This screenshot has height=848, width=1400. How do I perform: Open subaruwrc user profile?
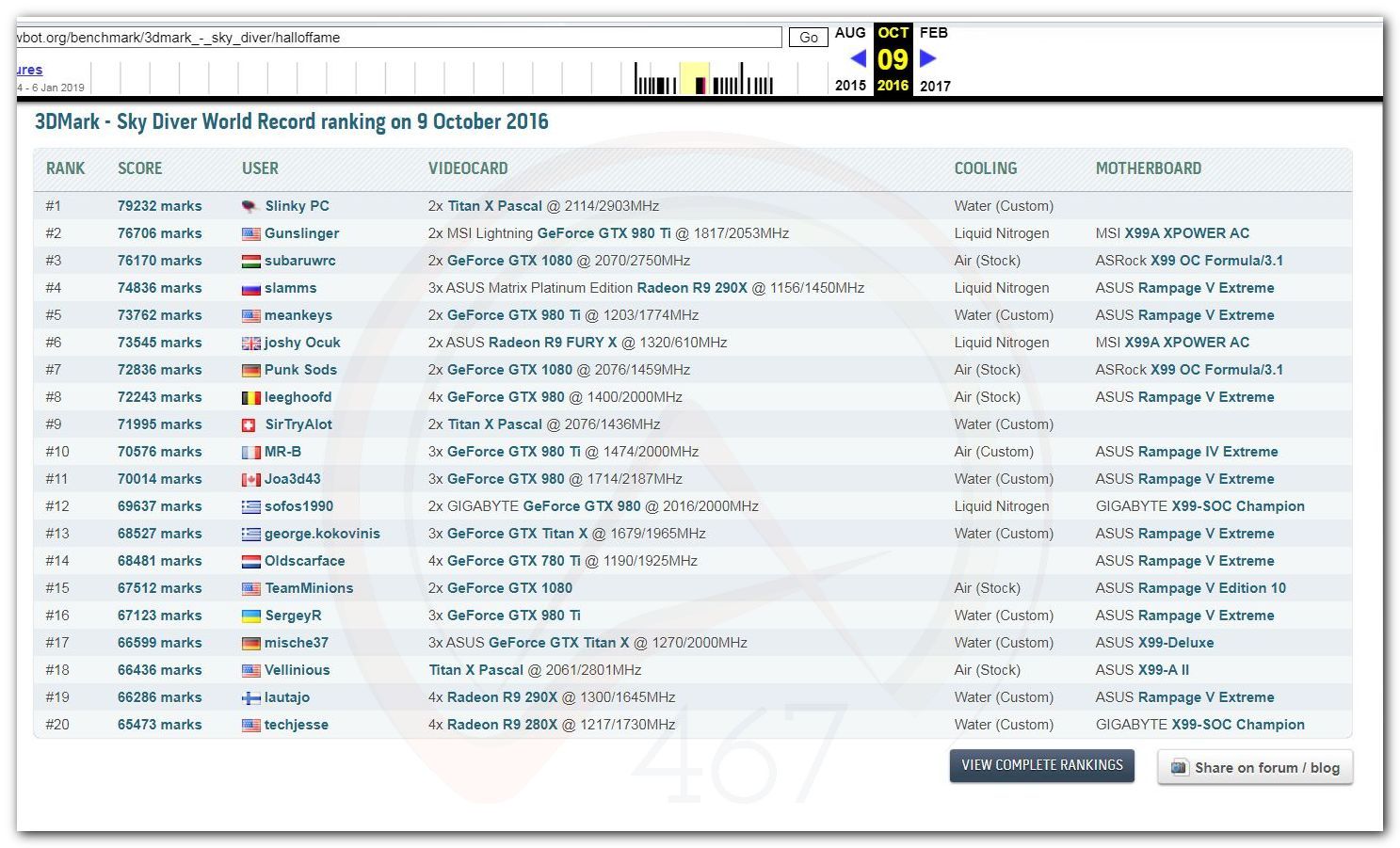(x=300, y=261)
